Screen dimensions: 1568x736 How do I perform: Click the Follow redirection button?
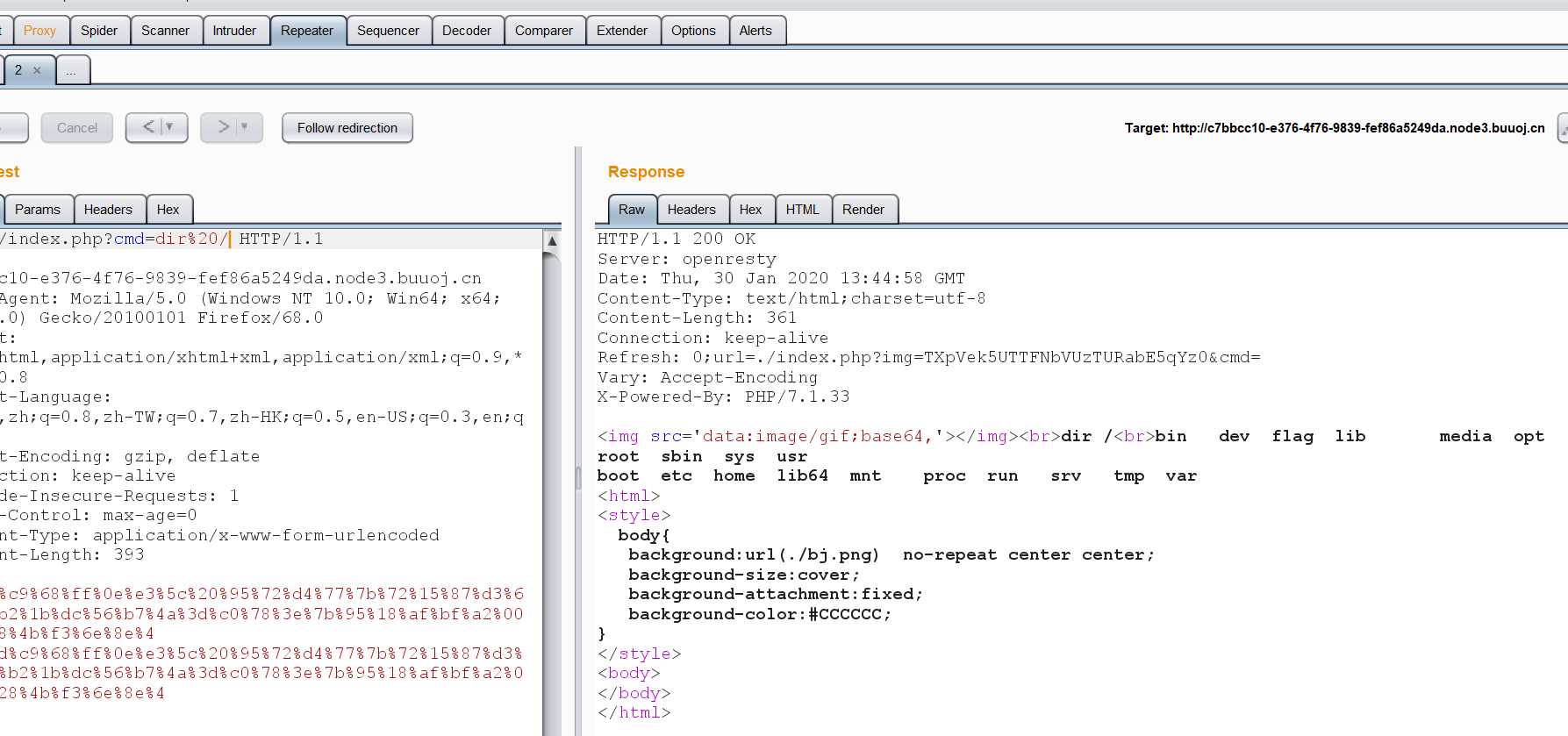[347, 128]
